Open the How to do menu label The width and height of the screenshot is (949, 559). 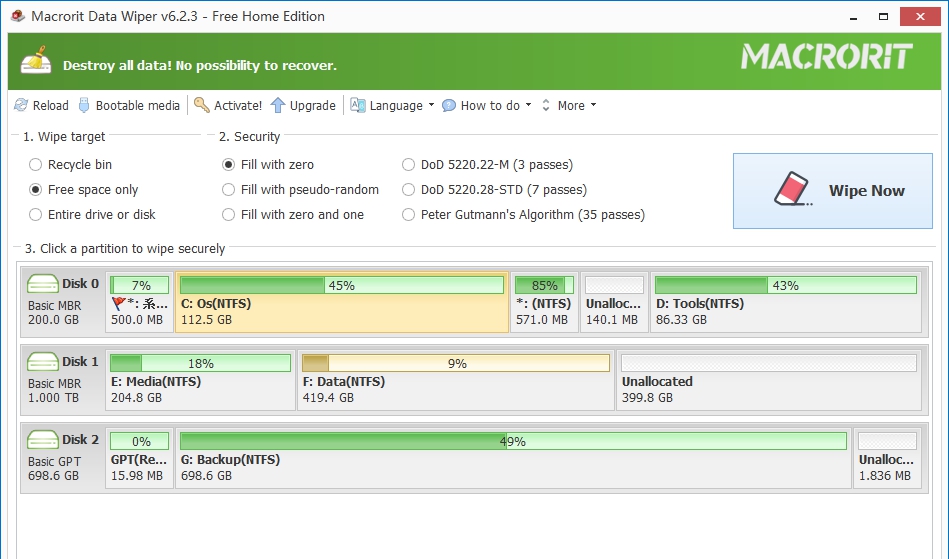[x=490, y=105]
